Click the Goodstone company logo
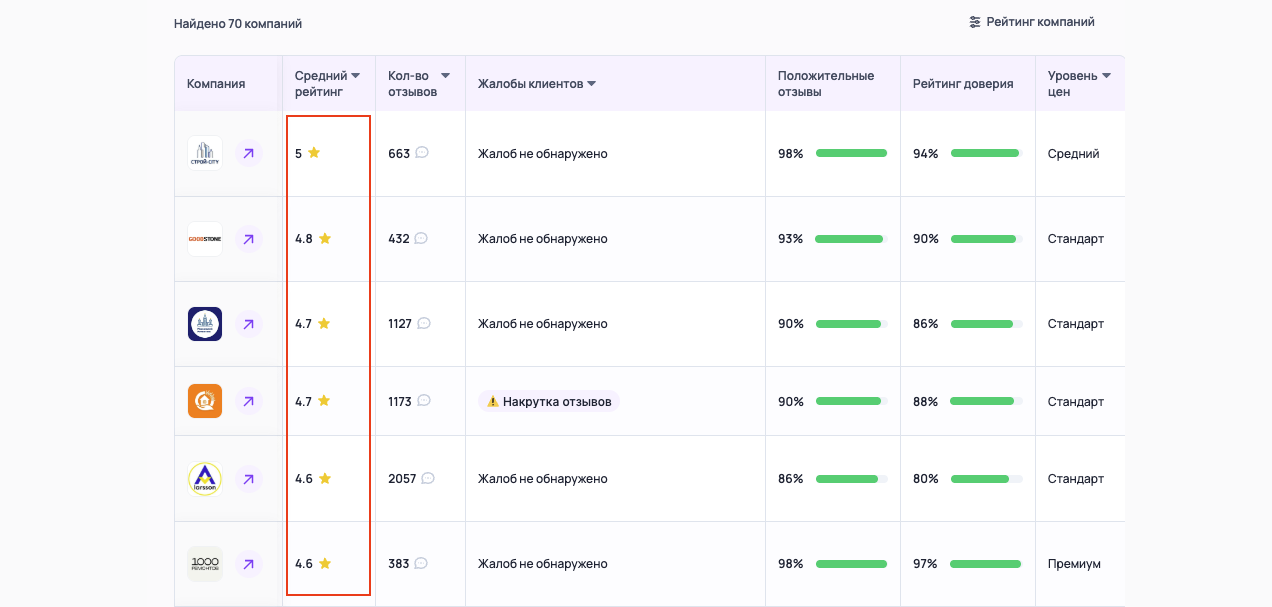The image size is (1272, 607). coord(204,239)
